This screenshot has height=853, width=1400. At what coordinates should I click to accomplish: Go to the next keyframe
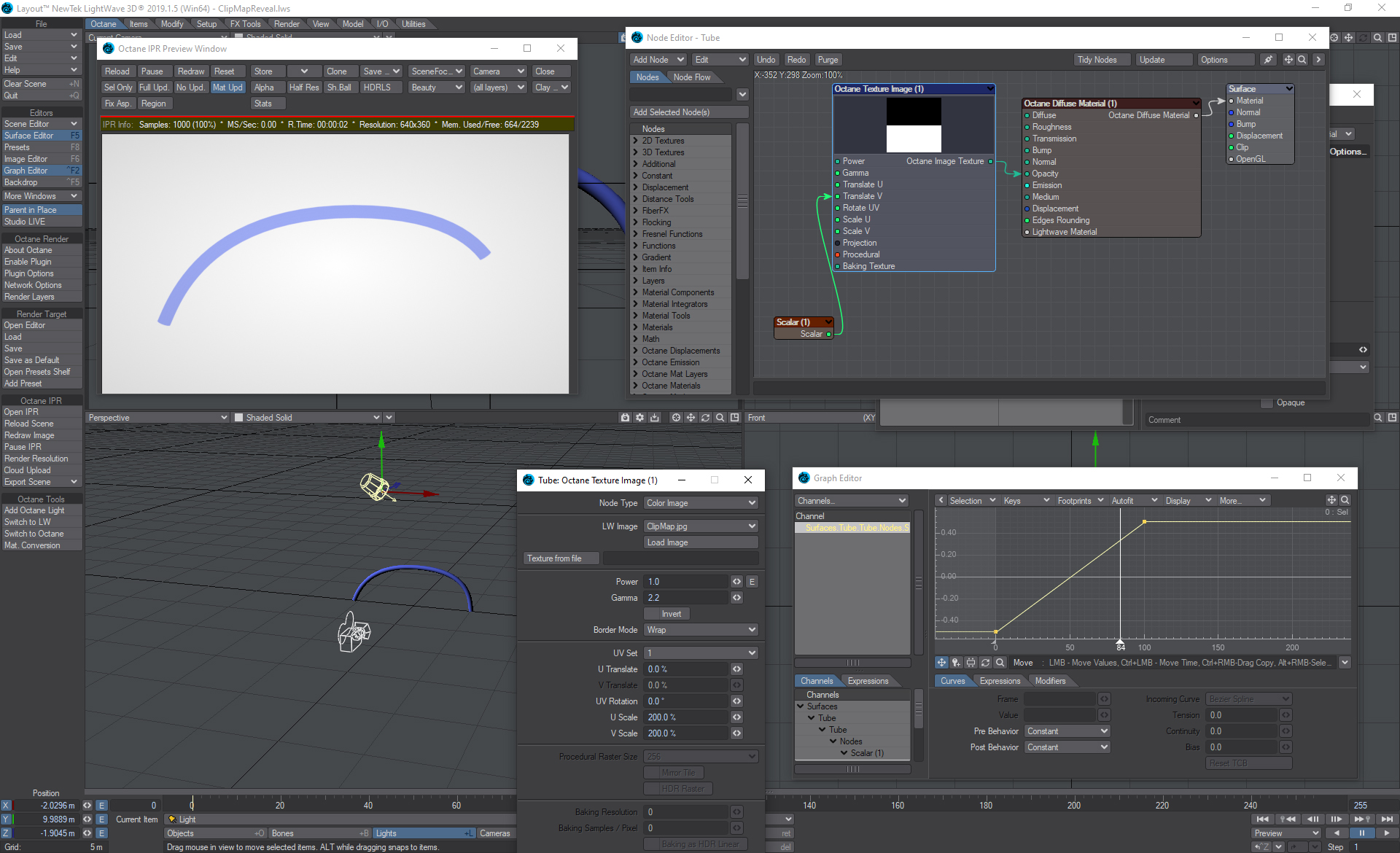pos(1363,819)
